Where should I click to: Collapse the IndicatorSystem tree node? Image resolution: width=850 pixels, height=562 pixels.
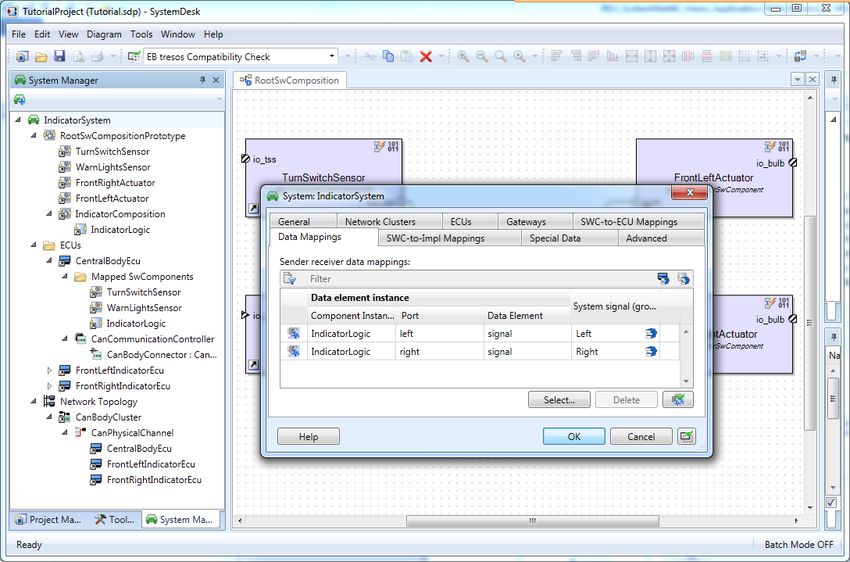18,120
